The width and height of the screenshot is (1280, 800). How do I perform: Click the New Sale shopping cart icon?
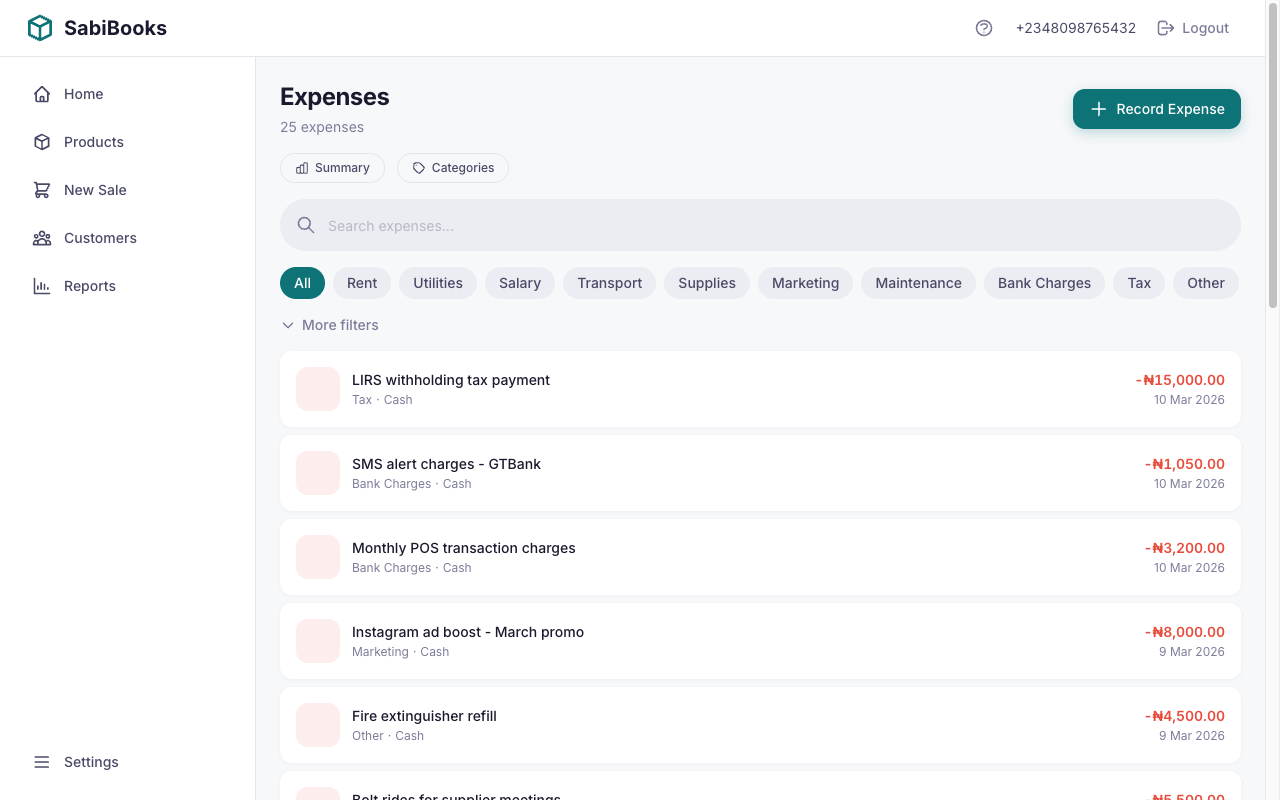[x=41, y=189]
